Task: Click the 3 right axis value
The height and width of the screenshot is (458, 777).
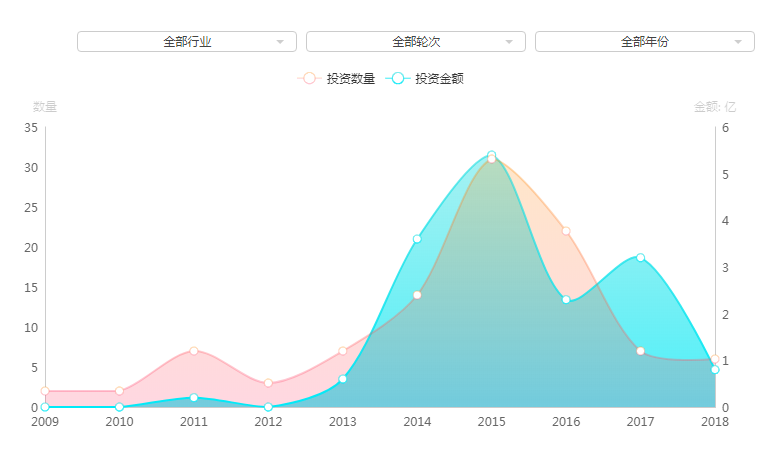Action: coord(725,268)
